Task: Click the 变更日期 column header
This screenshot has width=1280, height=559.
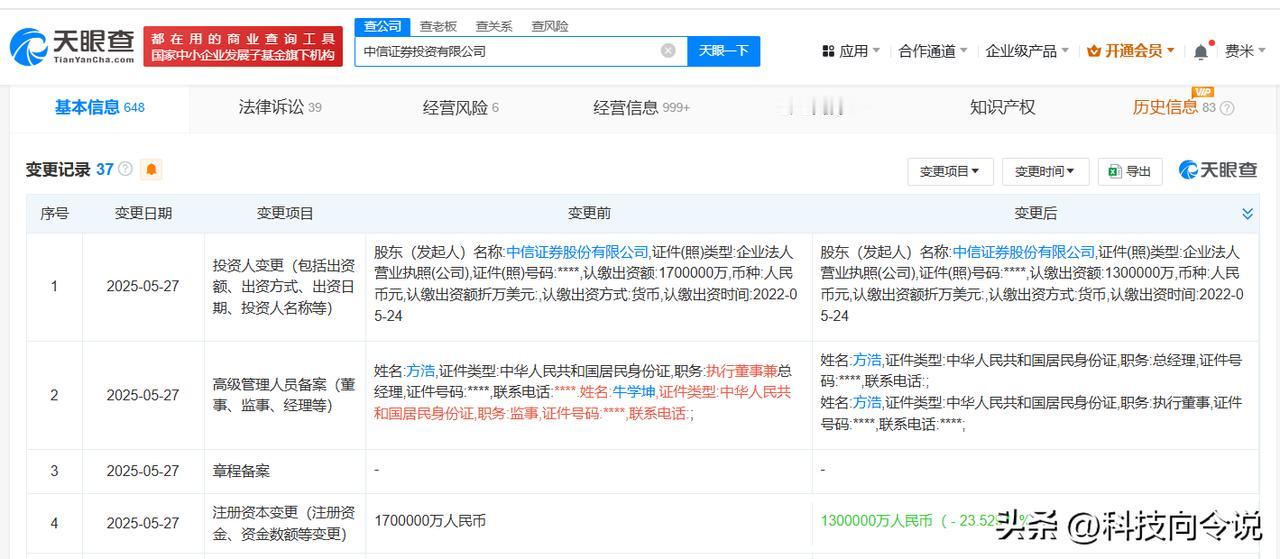Action: (143, 213)
